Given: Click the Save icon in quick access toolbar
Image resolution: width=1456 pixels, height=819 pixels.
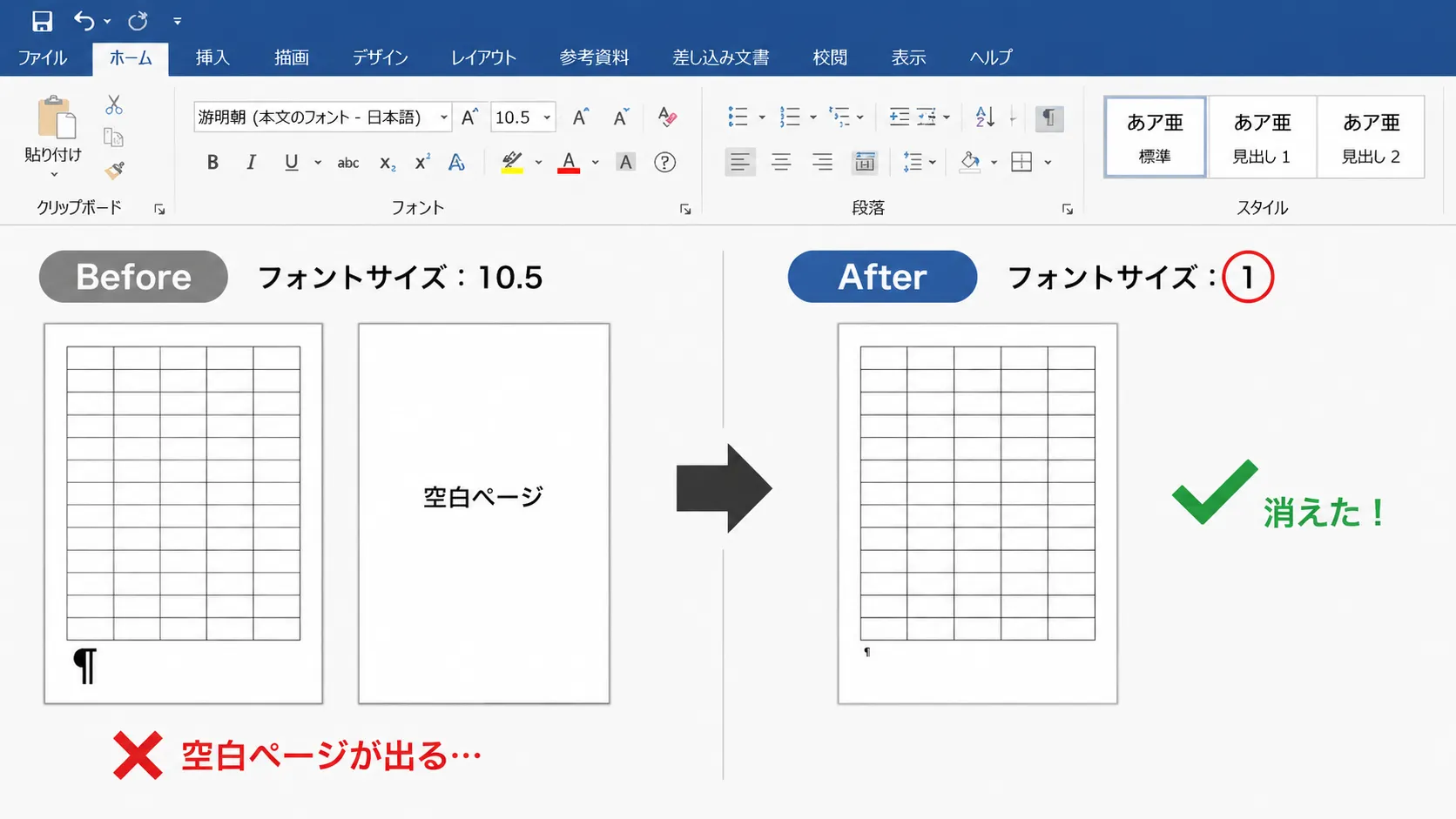Looking at the screenshot, I should tap(42, 20).
